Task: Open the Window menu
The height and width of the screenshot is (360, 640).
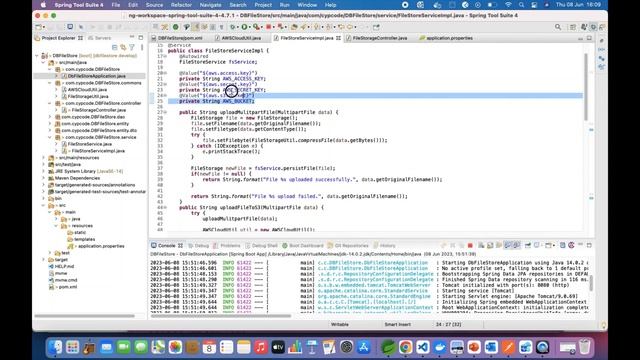Action: [307, 5]
